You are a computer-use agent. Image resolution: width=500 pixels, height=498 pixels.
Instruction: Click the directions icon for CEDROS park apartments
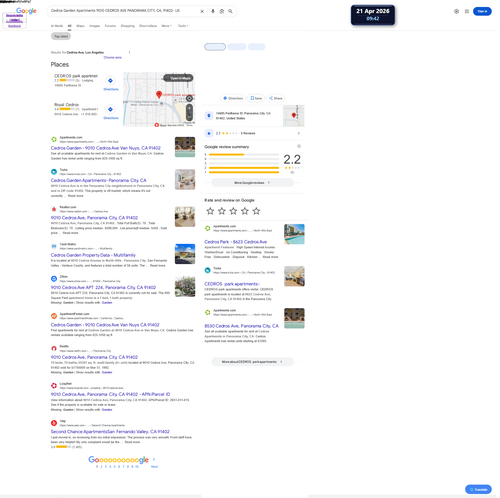pyautogui.click(x=110, y=80)
